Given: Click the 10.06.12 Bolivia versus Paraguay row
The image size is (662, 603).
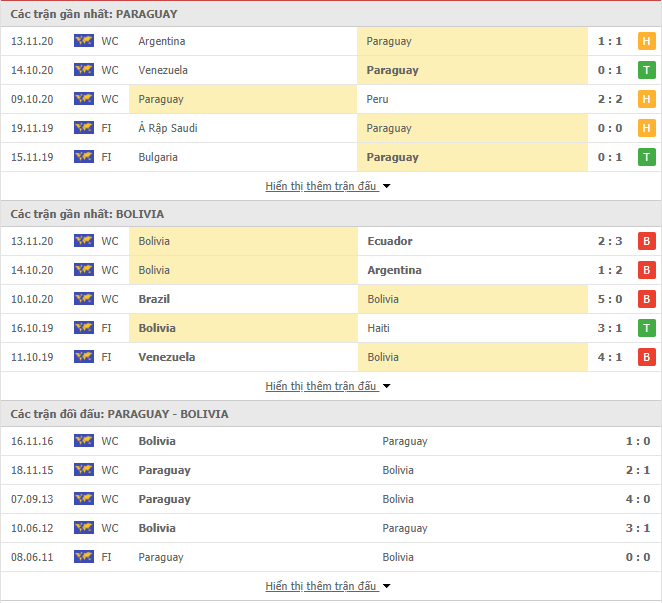Looking at the screenshot, I should coord(331,528).
